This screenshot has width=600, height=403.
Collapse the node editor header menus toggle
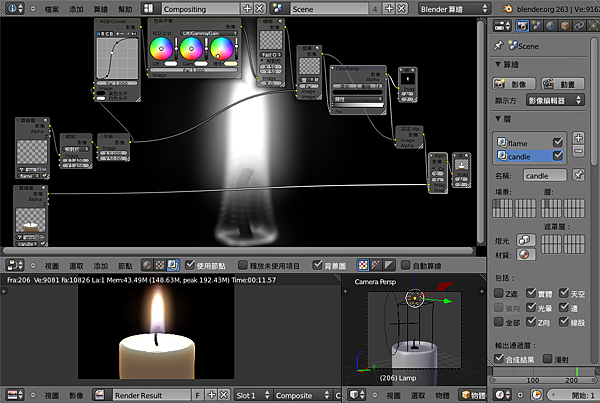[x=33, y=265]
